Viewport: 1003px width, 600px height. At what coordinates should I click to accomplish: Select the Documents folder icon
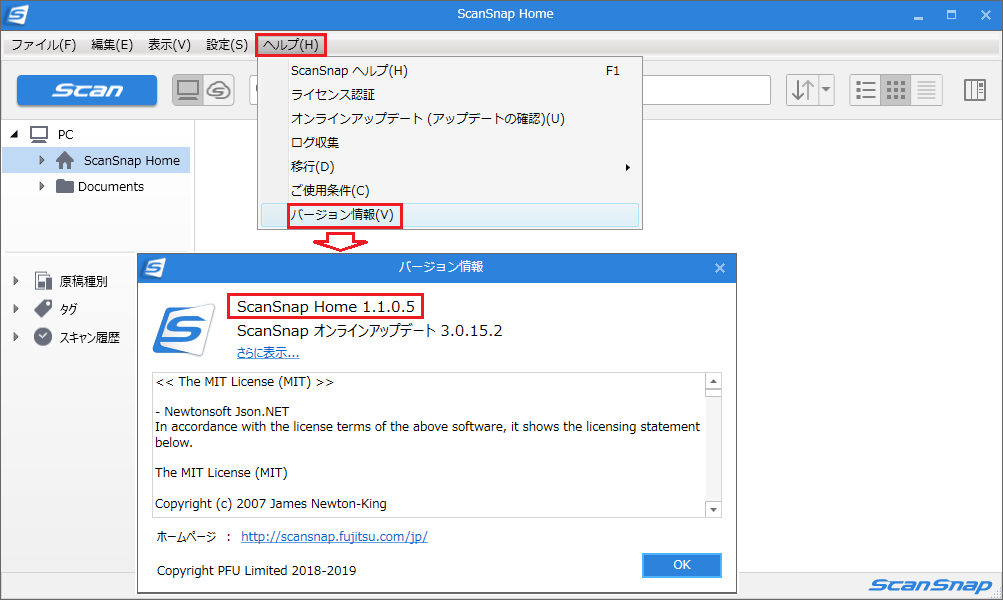pos(65,186)
